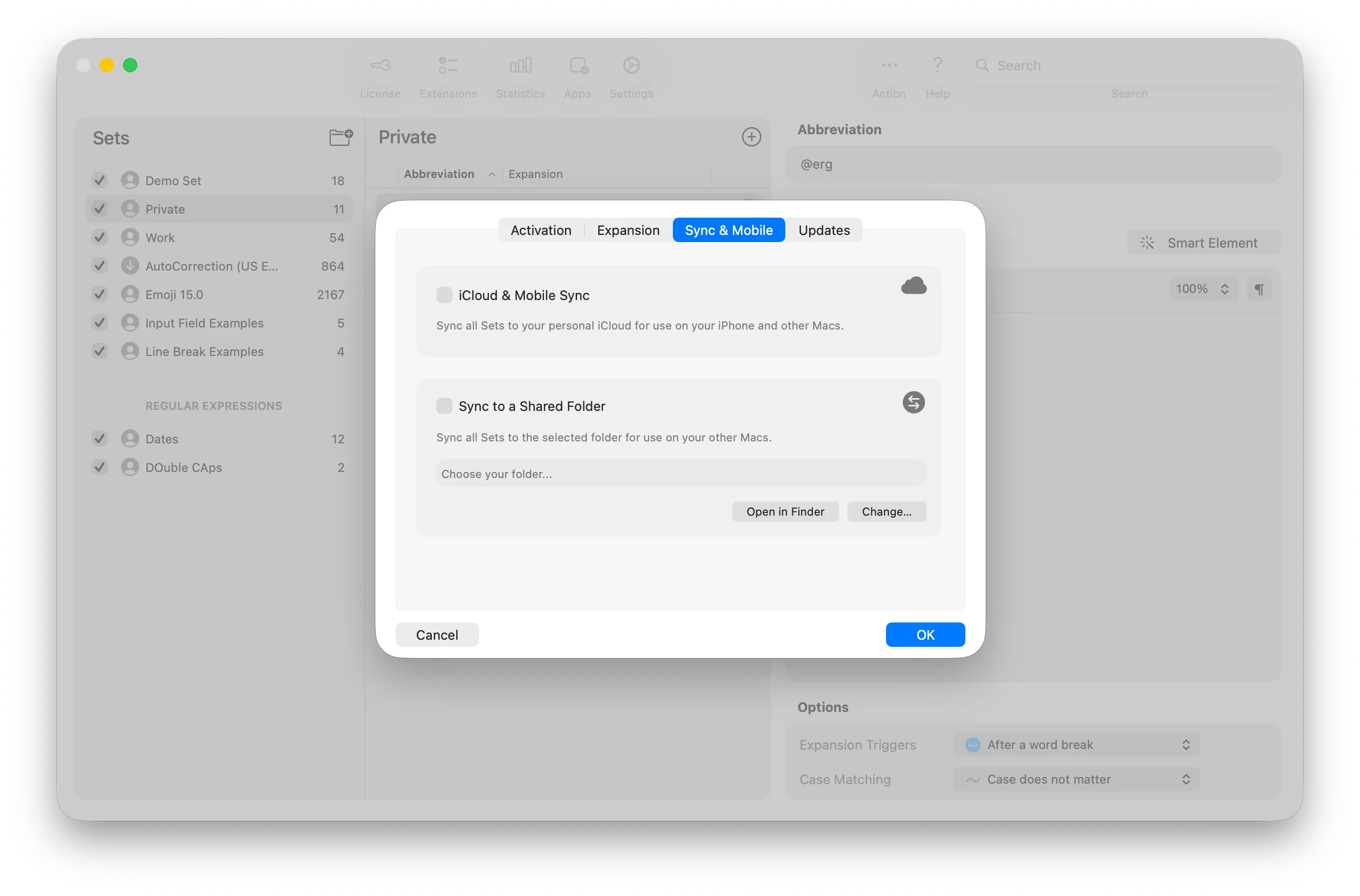The height and width of the screenshot is (896, 1360).
Task: Uncheck the Demo Set checkbox
Action: 100,181
